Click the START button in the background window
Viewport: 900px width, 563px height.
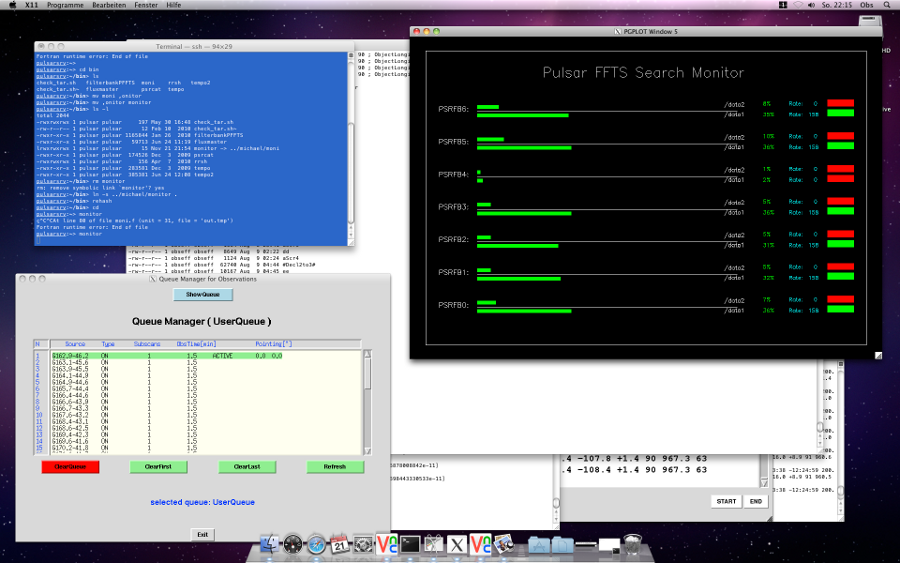coord(726,501)
